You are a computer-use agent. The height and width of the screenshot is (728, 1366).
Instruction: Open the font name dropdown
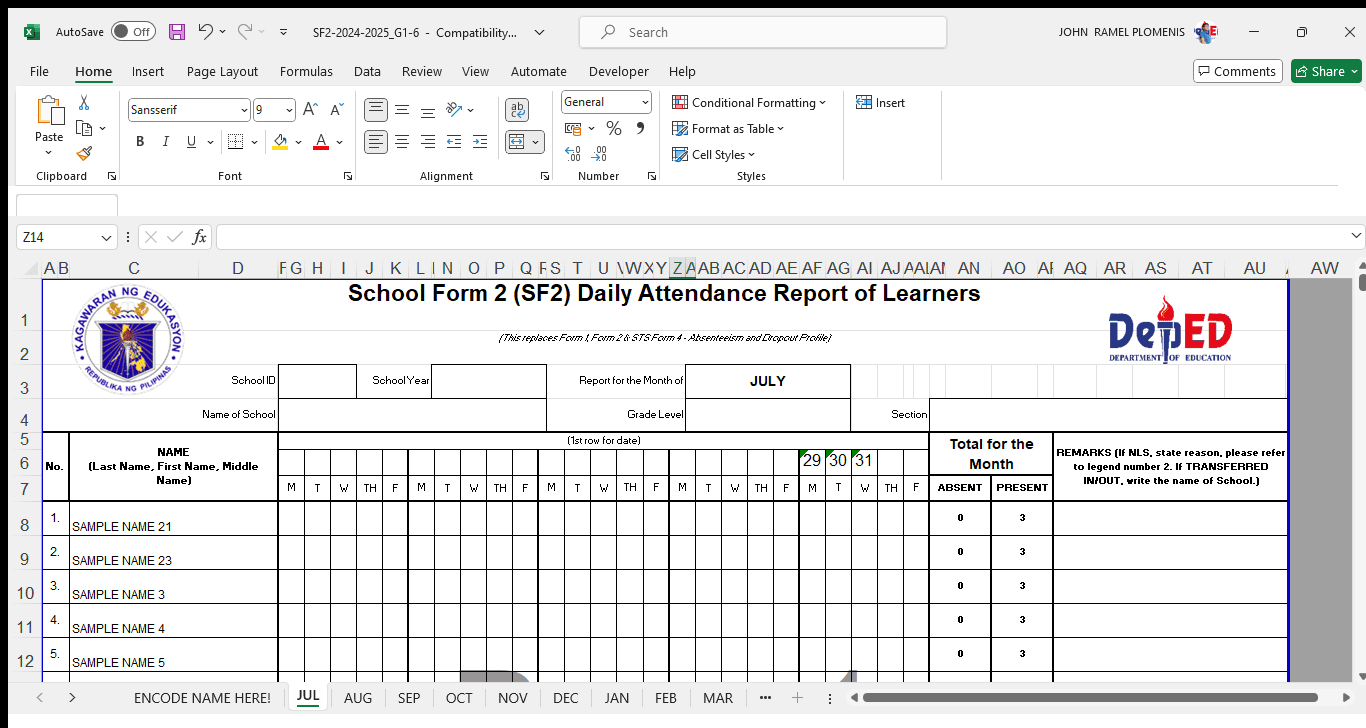(245, 110)
